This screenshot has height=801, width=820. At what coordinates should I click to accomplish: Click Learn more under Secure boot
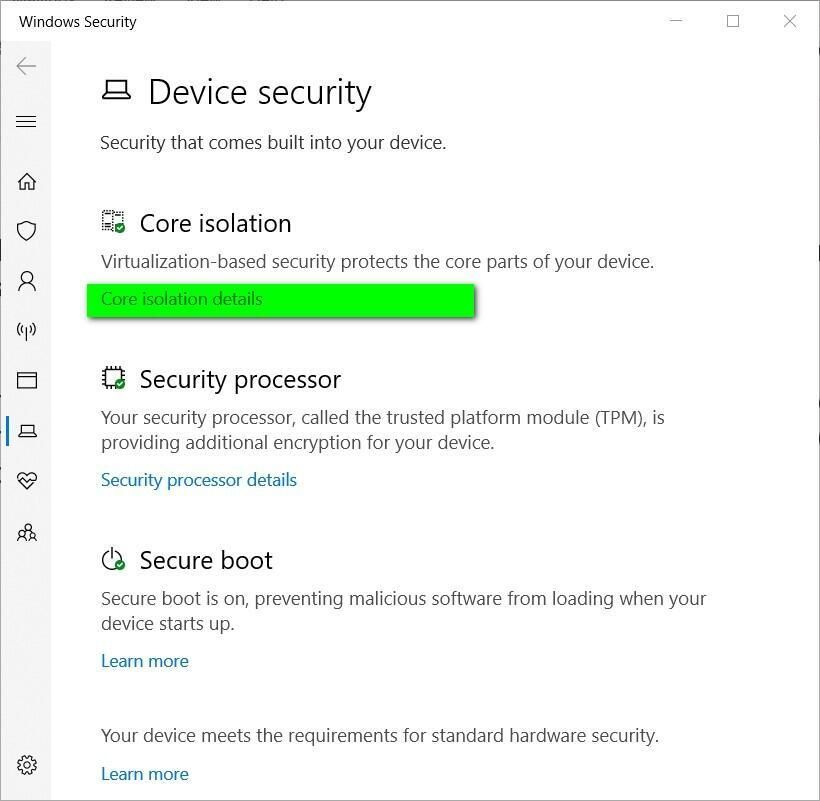(144, 661)
